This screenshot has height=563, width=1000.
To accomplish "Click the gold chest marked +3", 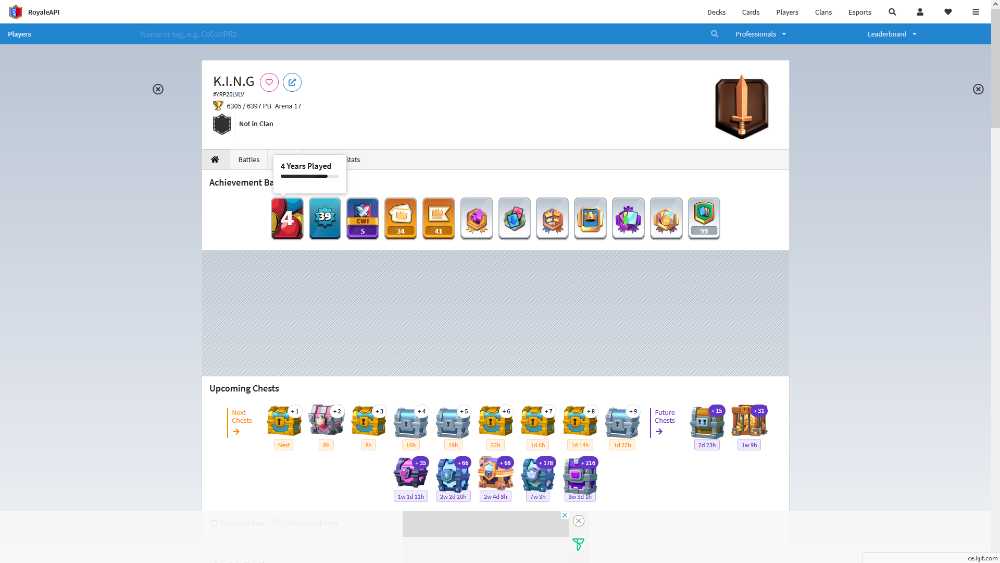I will pos(368,421).
